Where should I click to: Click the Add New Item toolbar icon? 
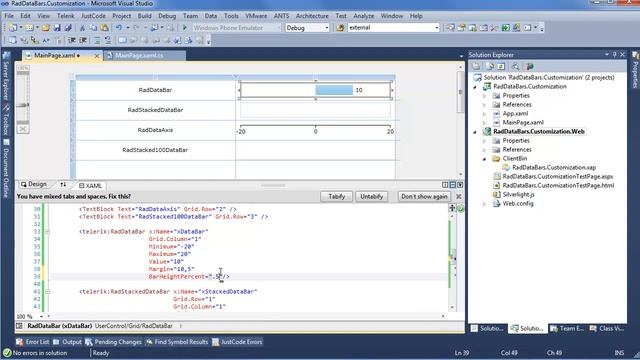tap(29, 28)
